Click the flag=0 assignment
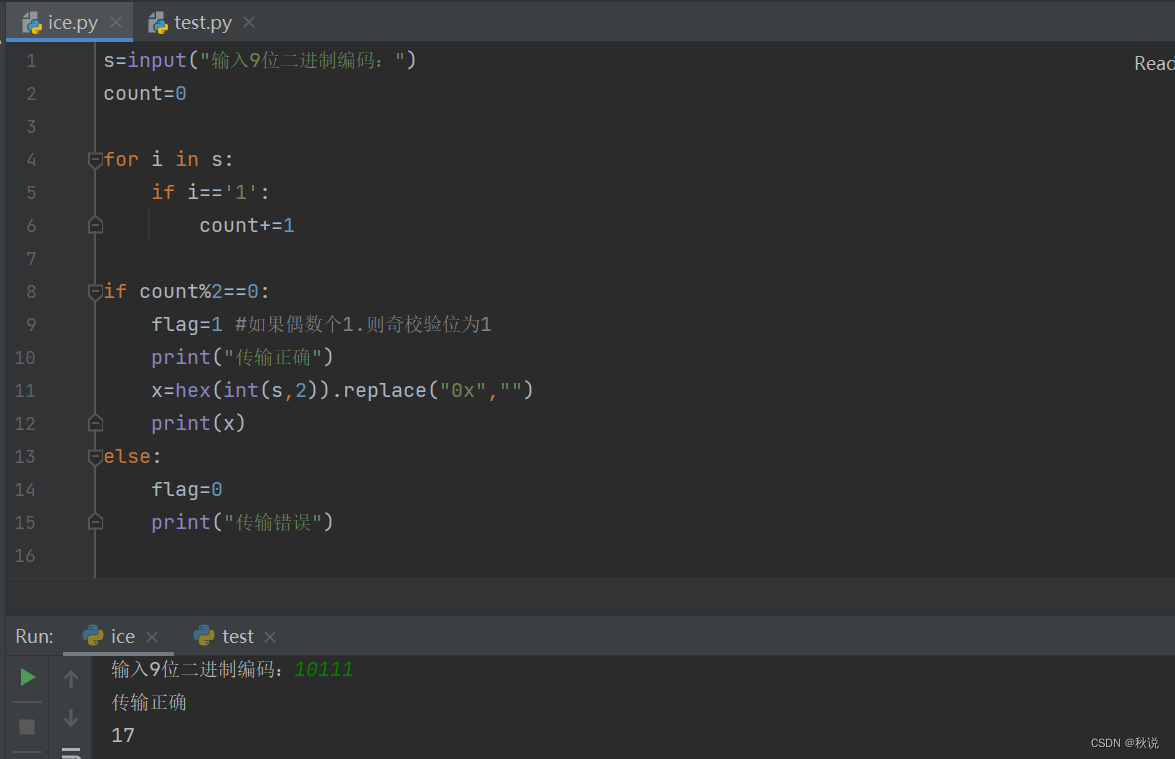 (x=187, y=489)
